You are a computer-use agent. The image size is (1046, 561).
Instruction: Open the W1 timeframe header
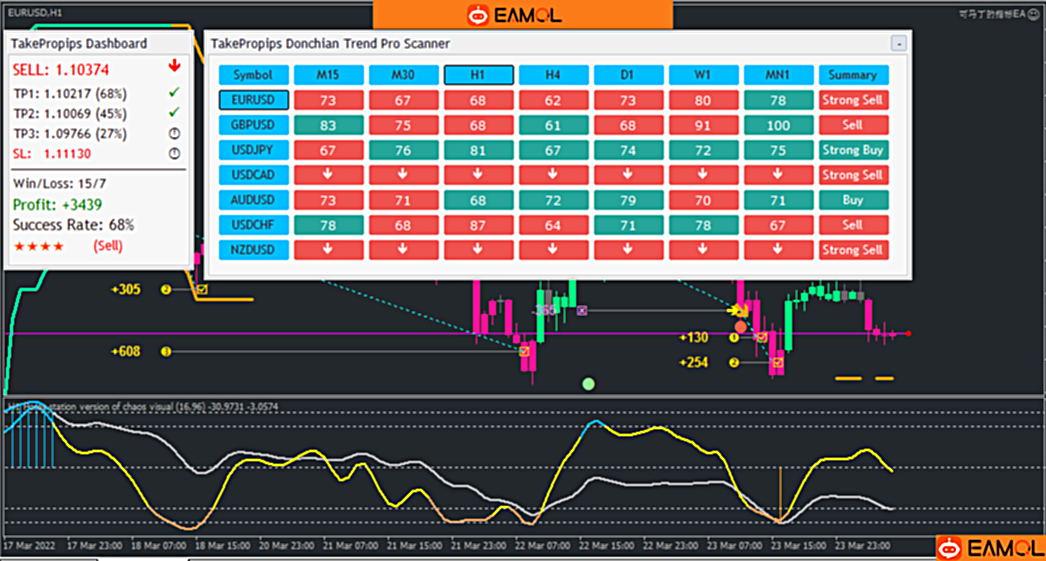coord(703,75)
